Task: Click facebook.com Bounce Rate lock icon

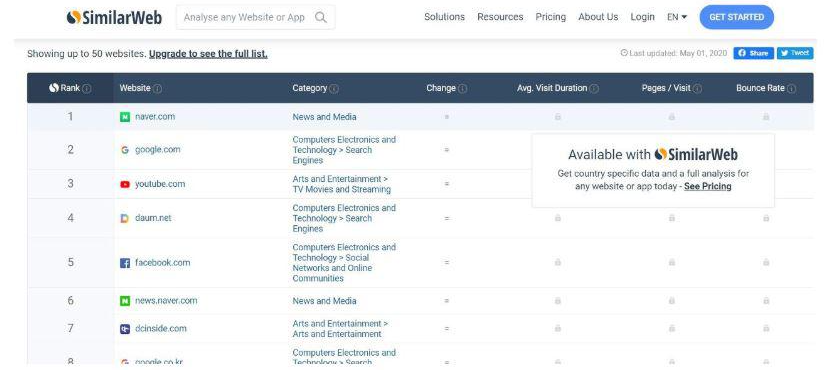Action: click(x=766, y=262)
